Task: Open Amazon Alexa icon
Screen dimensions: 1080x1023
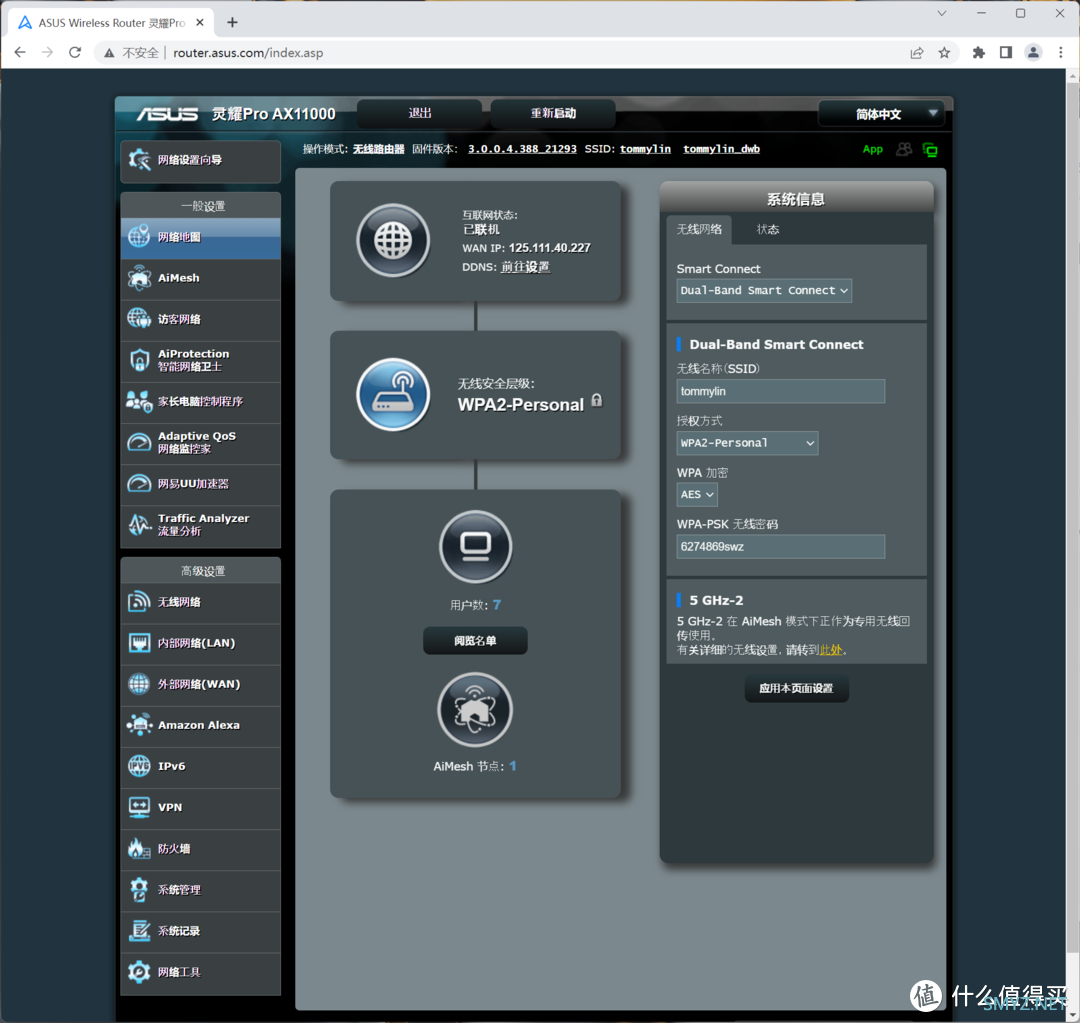Action: [139, 725]
